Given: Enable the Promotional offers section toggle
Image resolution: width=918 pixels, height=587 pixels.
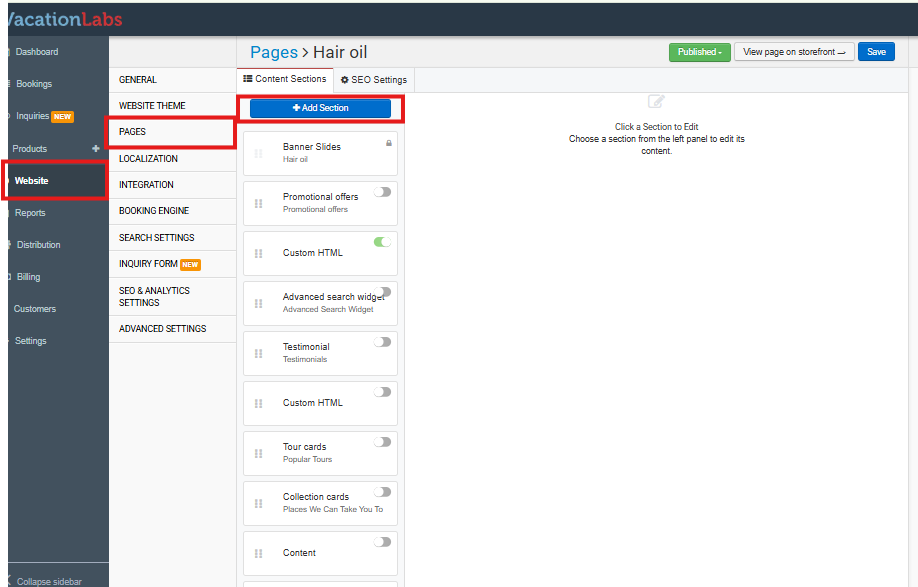Looking at the screenshot, I should (382, 192).
